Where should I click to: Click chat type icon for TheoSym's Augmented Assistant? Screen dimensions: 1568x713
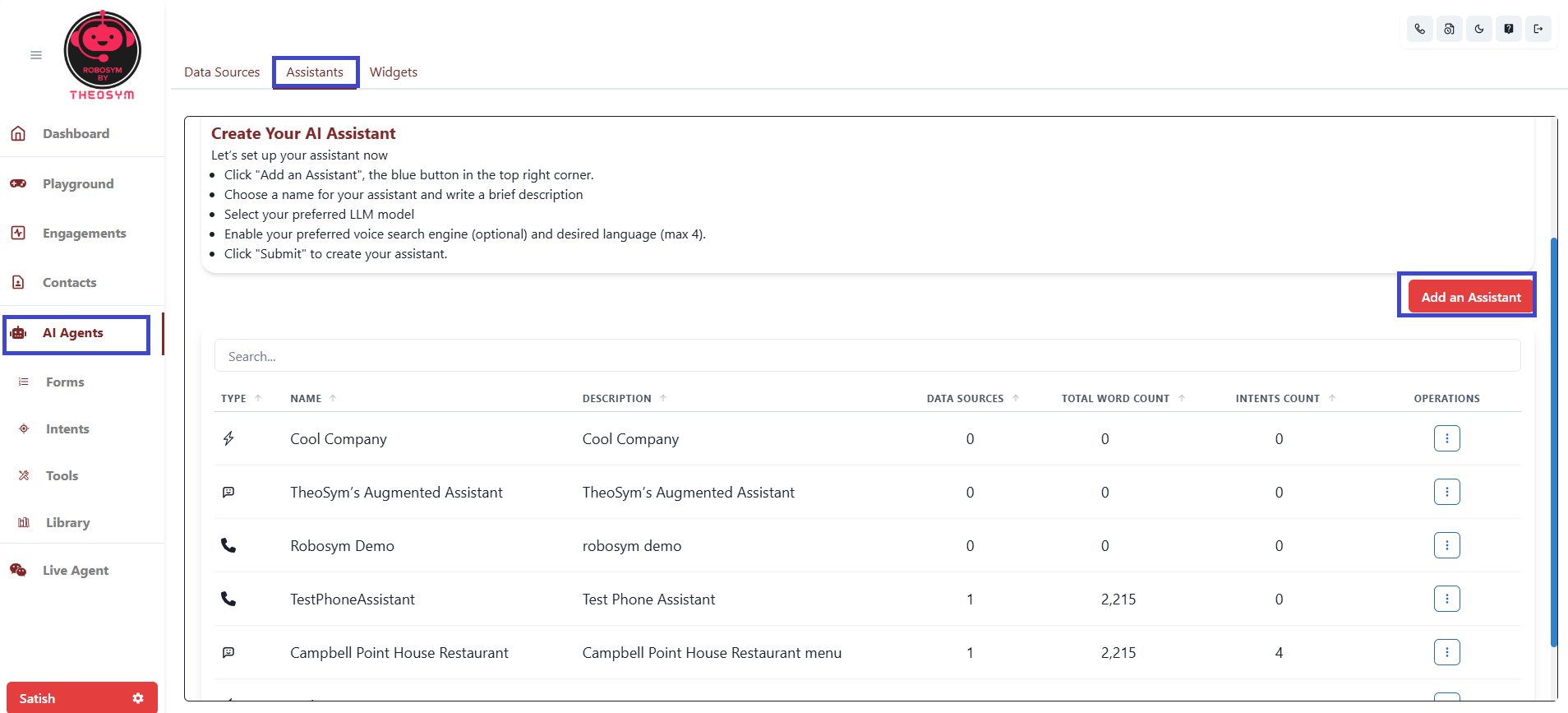pos(228,492)
